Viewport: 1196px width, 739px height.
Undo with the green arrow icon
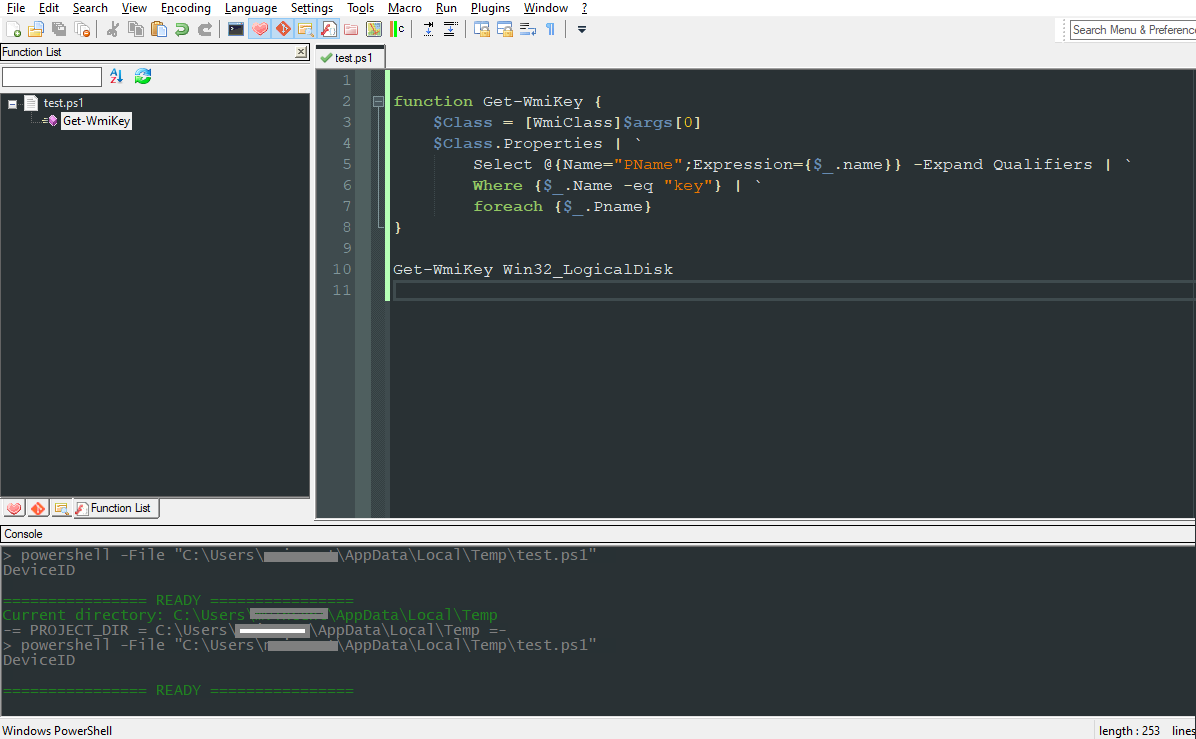tap(182, 30)
